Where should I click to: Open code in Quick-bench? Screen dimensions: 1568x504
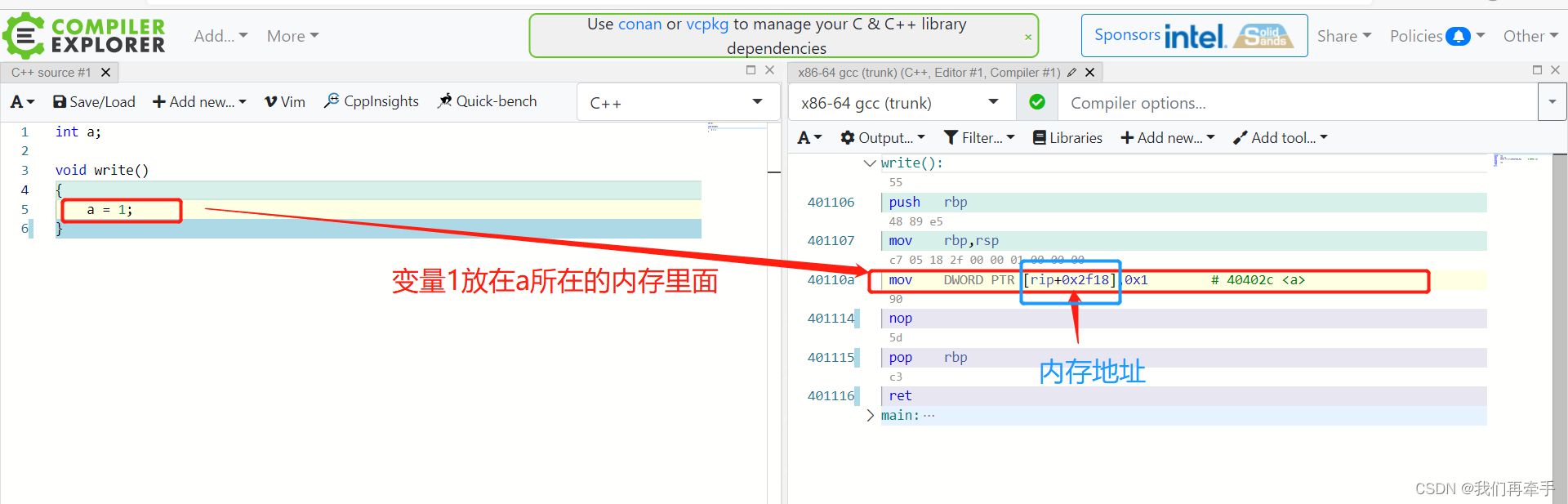pyautogui.click(x=488, y=101)
